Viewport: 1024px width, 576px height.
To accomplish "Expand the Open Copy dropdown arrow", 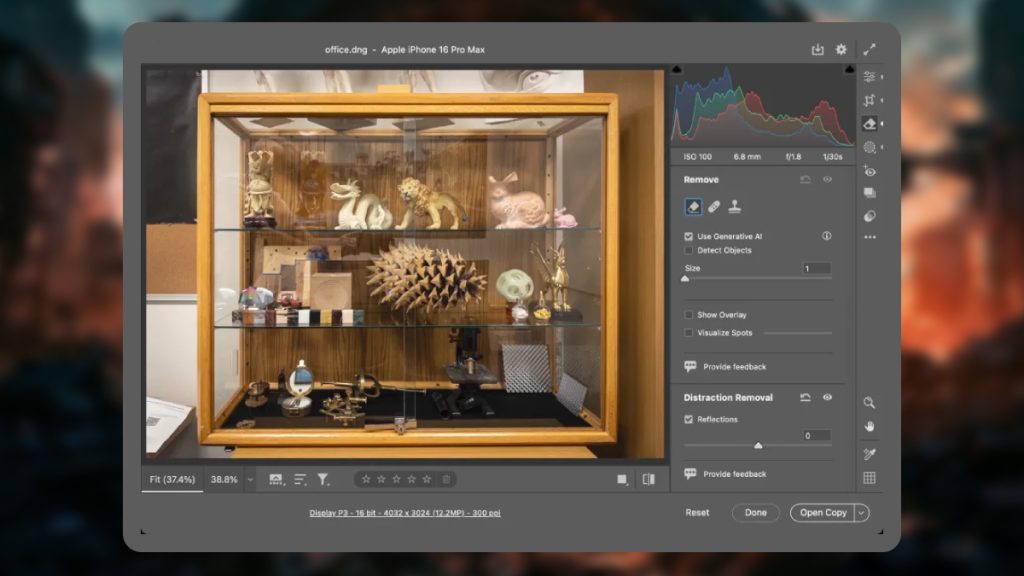I will [859, 512].
